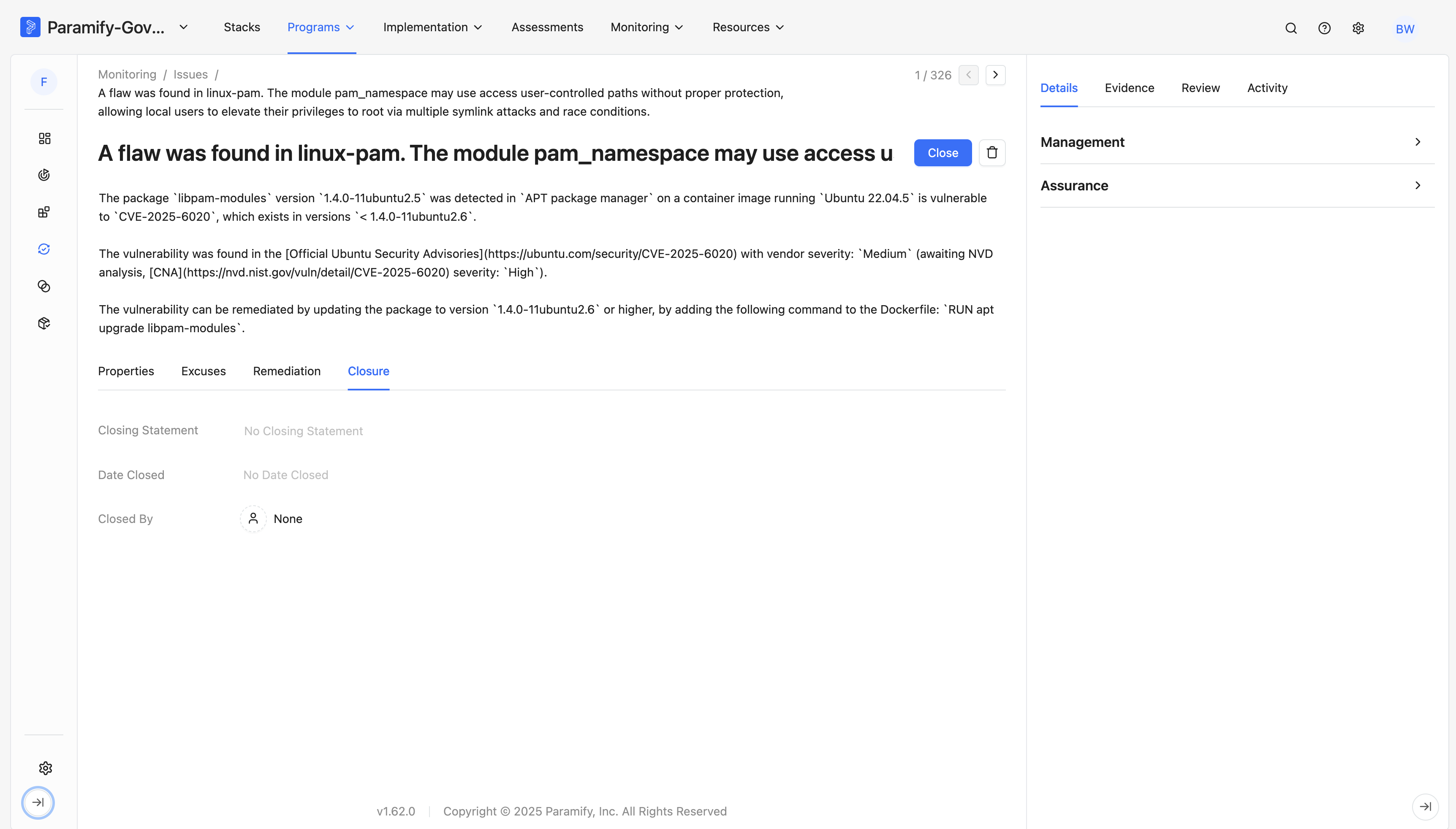Image resolution: width=1456 pixels, height=829 pixels.
Task: Open the Programs menu
Action: point(321,27)
